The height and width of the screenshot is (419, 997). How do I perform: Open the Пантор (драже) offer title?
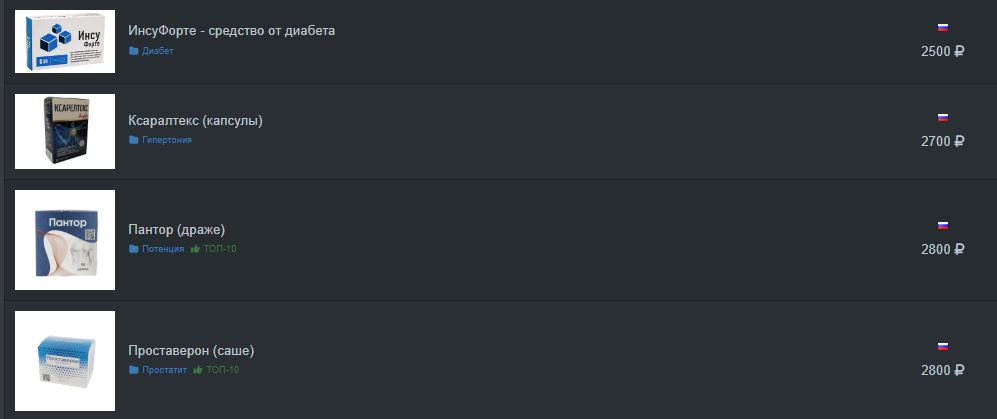[x=177, y=230]
